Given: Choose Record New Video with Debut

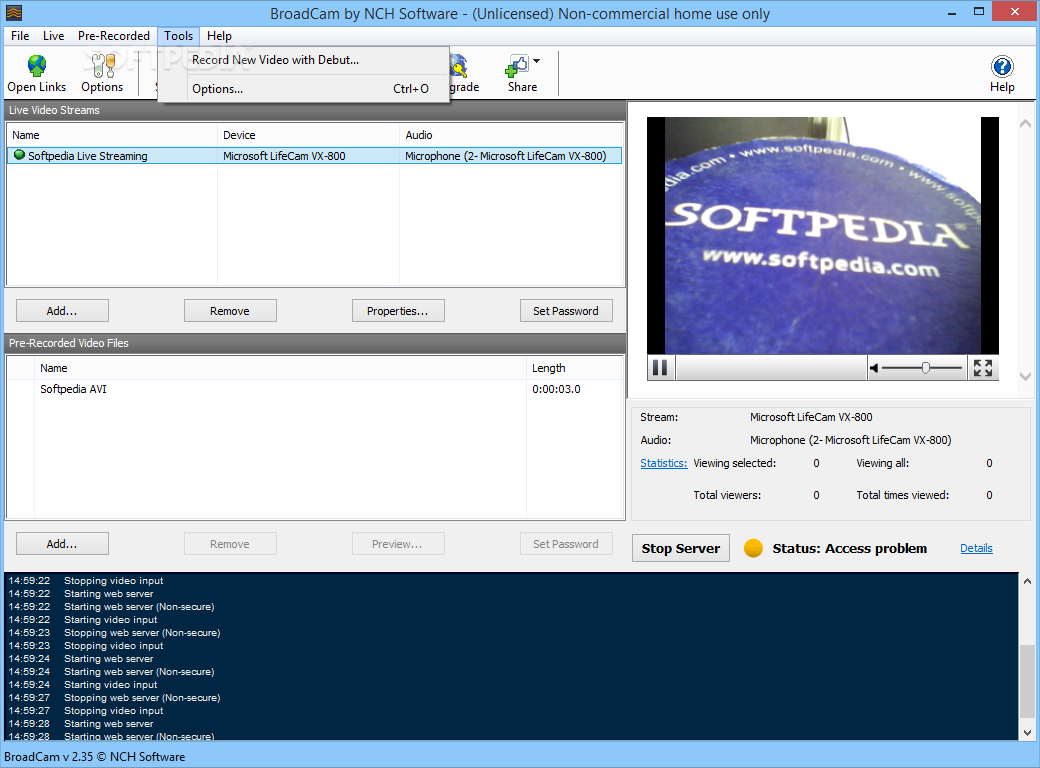Looking at the screenshot, I should coord(304,60).
